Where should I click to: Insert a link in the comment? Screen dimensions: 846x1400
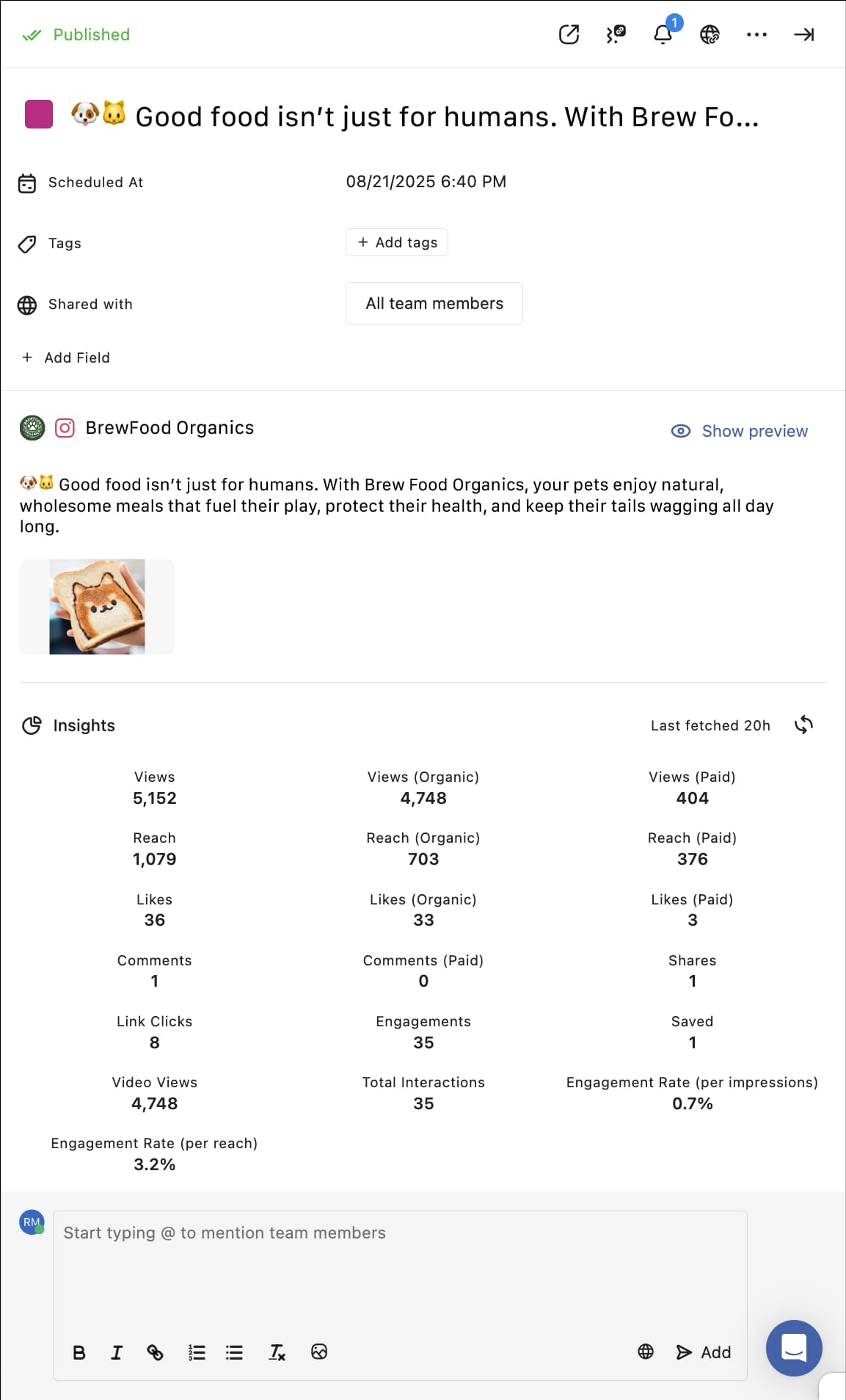click(x=155, y=1352)
